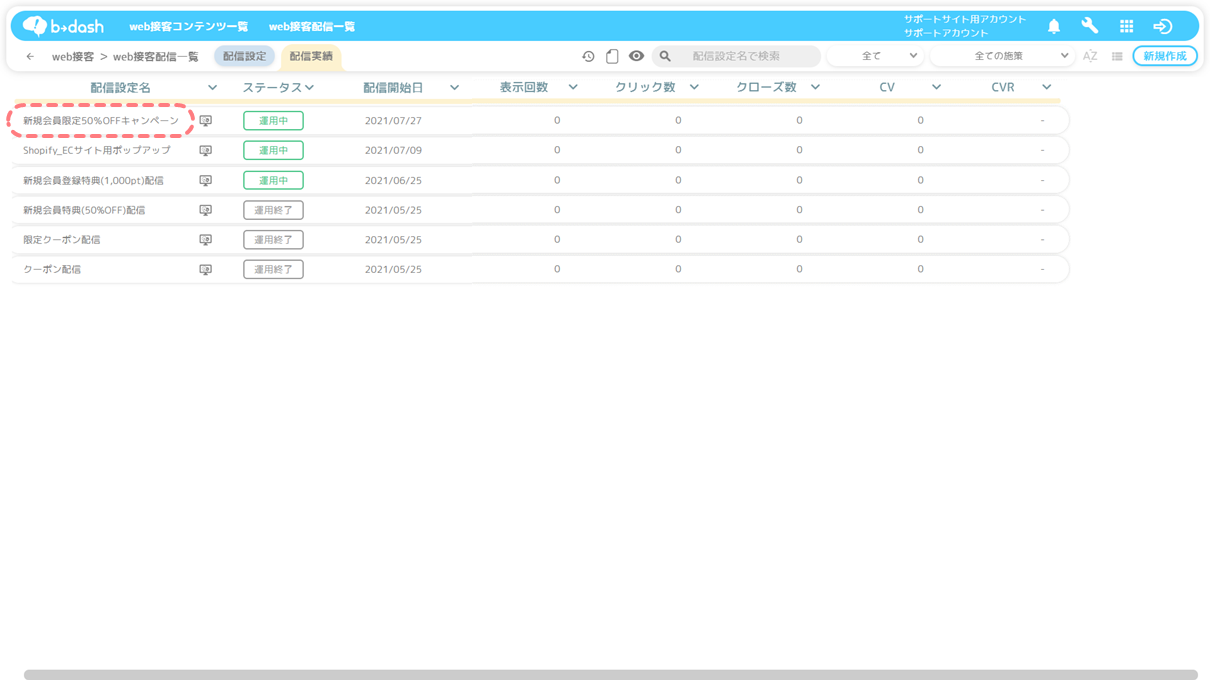This screenshot has height=680, width=1210.
Task: Expand the CV column menu
Action: coord(936,88)
